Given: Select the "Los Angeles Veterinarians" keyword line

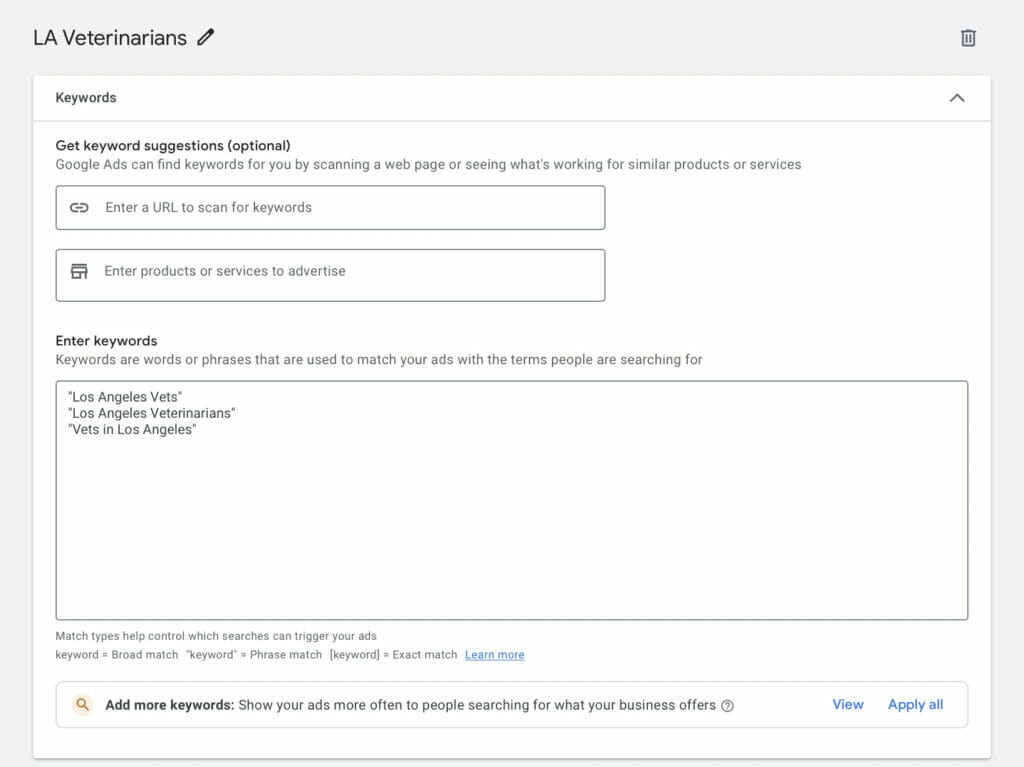Looking at the screenshot, I should click(x=152, y=413).
